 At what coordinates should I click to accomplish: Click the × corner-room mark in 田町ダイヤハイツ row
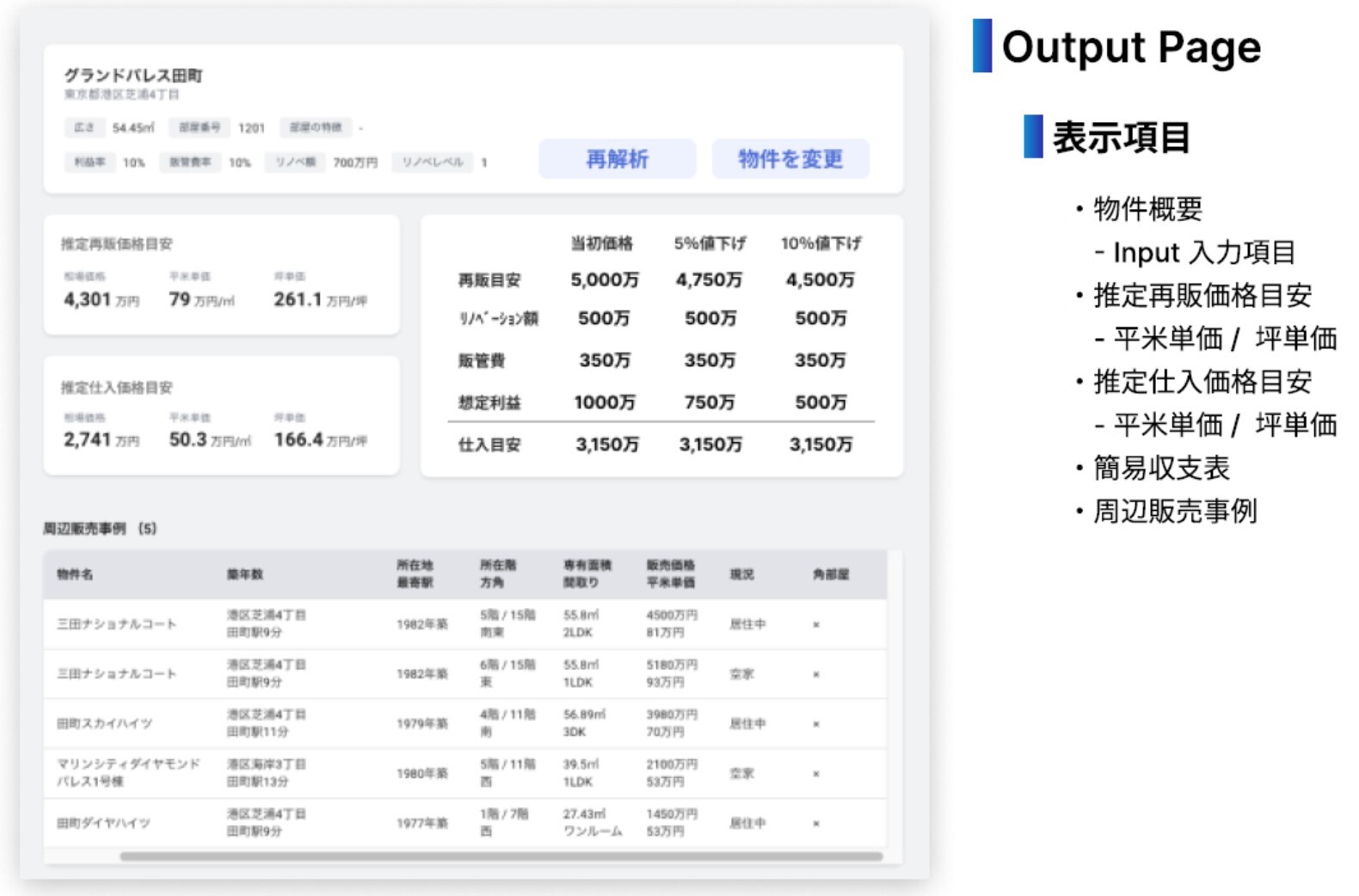815,824
